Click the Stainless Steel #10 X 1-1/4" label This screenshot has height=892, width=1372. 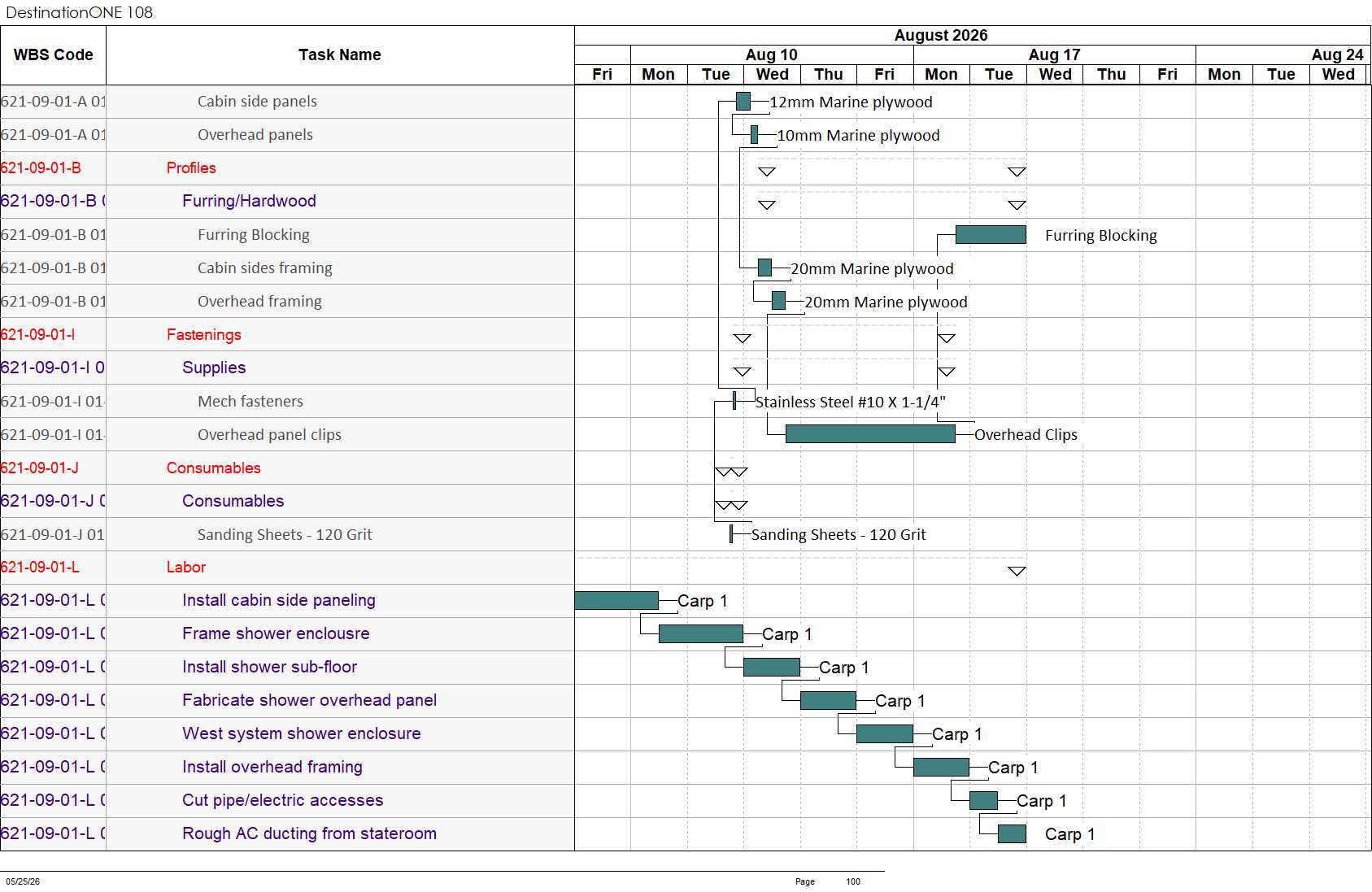click(x=850, y=402)
